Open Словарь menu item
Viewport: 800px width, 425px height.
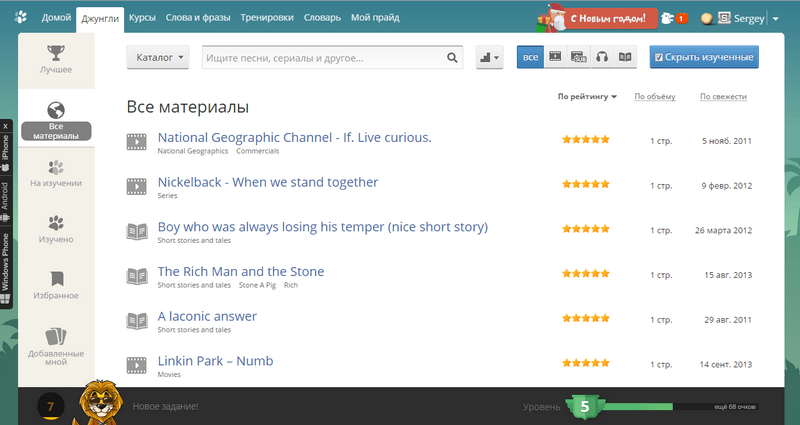pyautogui.click(x=322, y=17)
